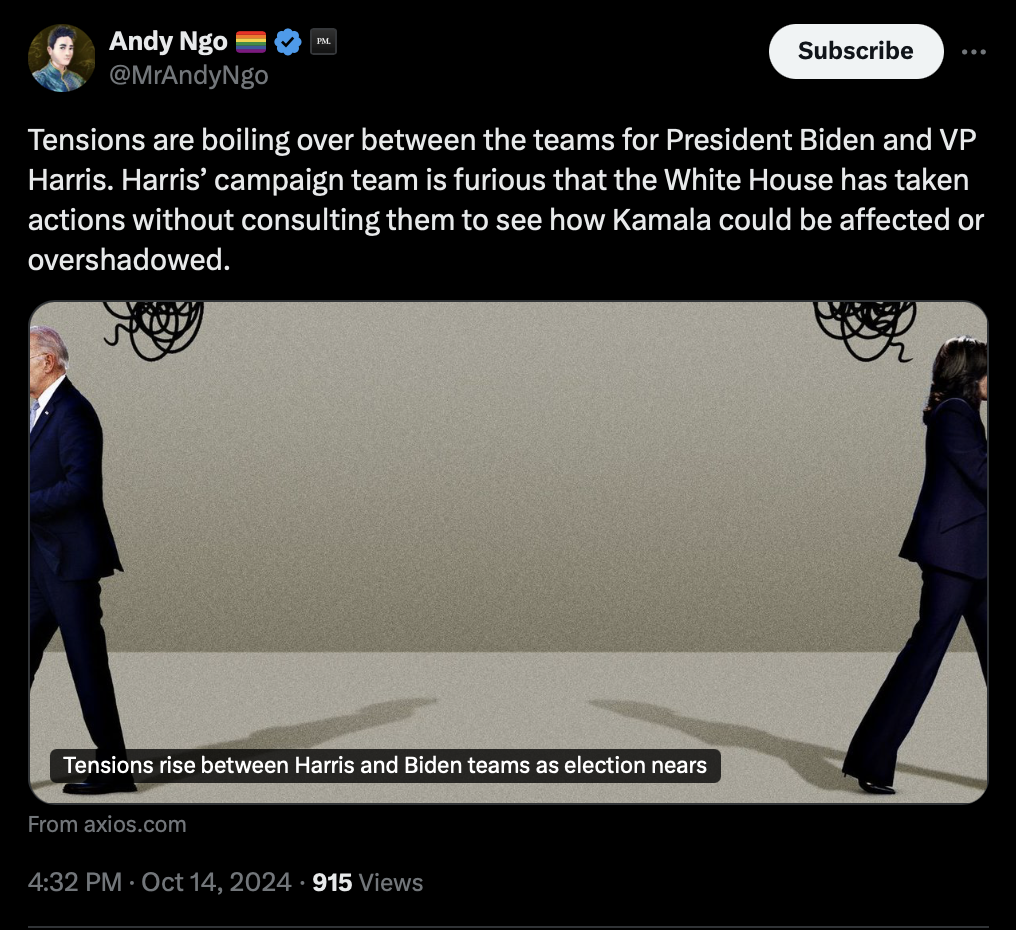Click the rainbow flag emoji beside the name
Viewport: 1016px width, 930px height.
pos(250,42)
